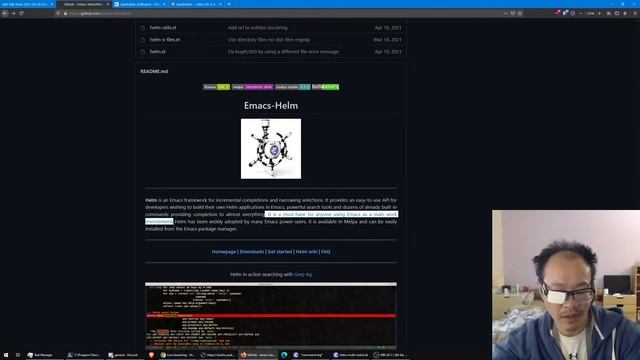Click the melpa stable badge
This screenshot has width=640, height=360.
tap(293, 87)
